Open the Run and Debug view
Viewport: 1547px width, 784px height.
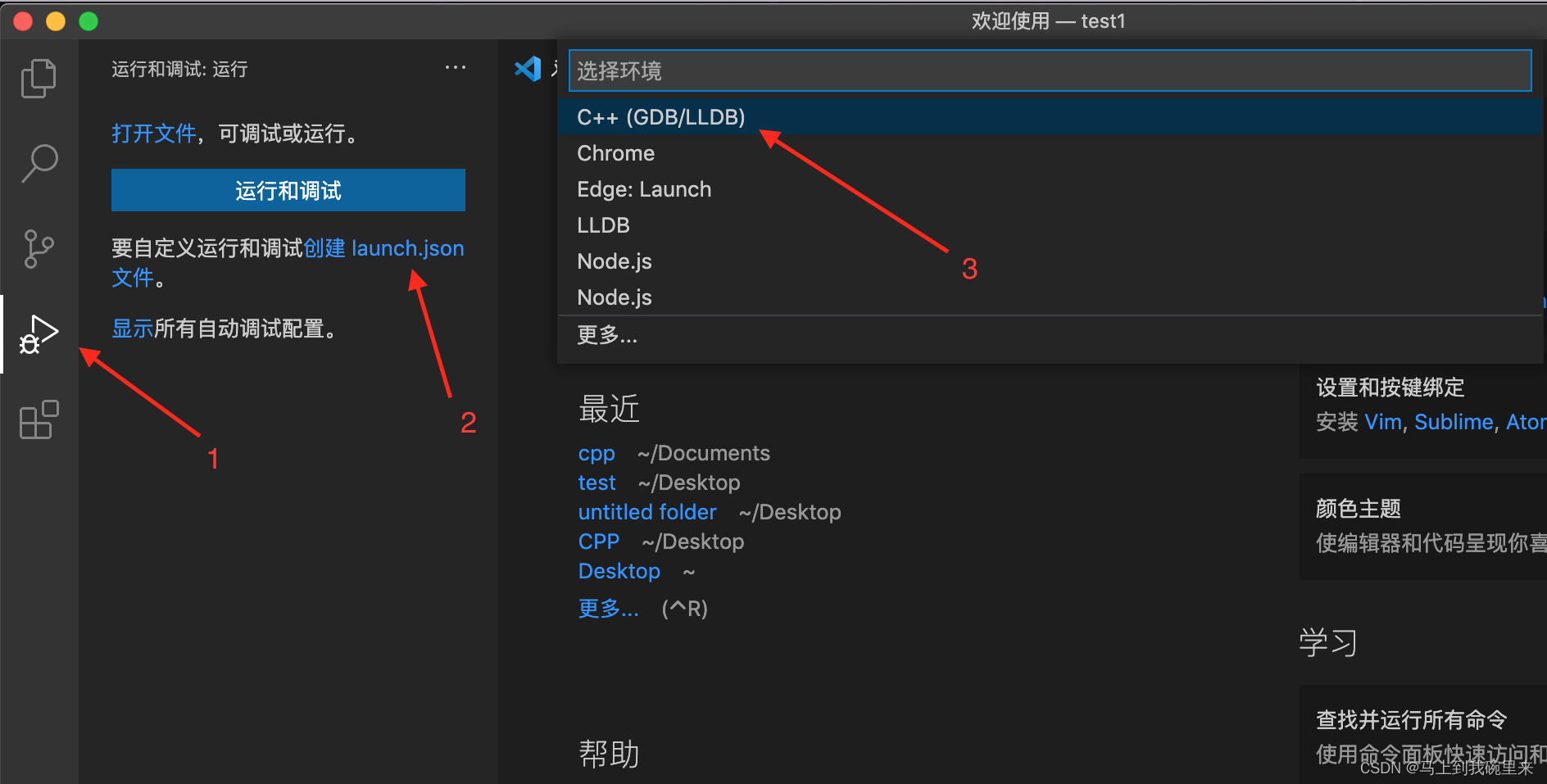coord(39,334)
